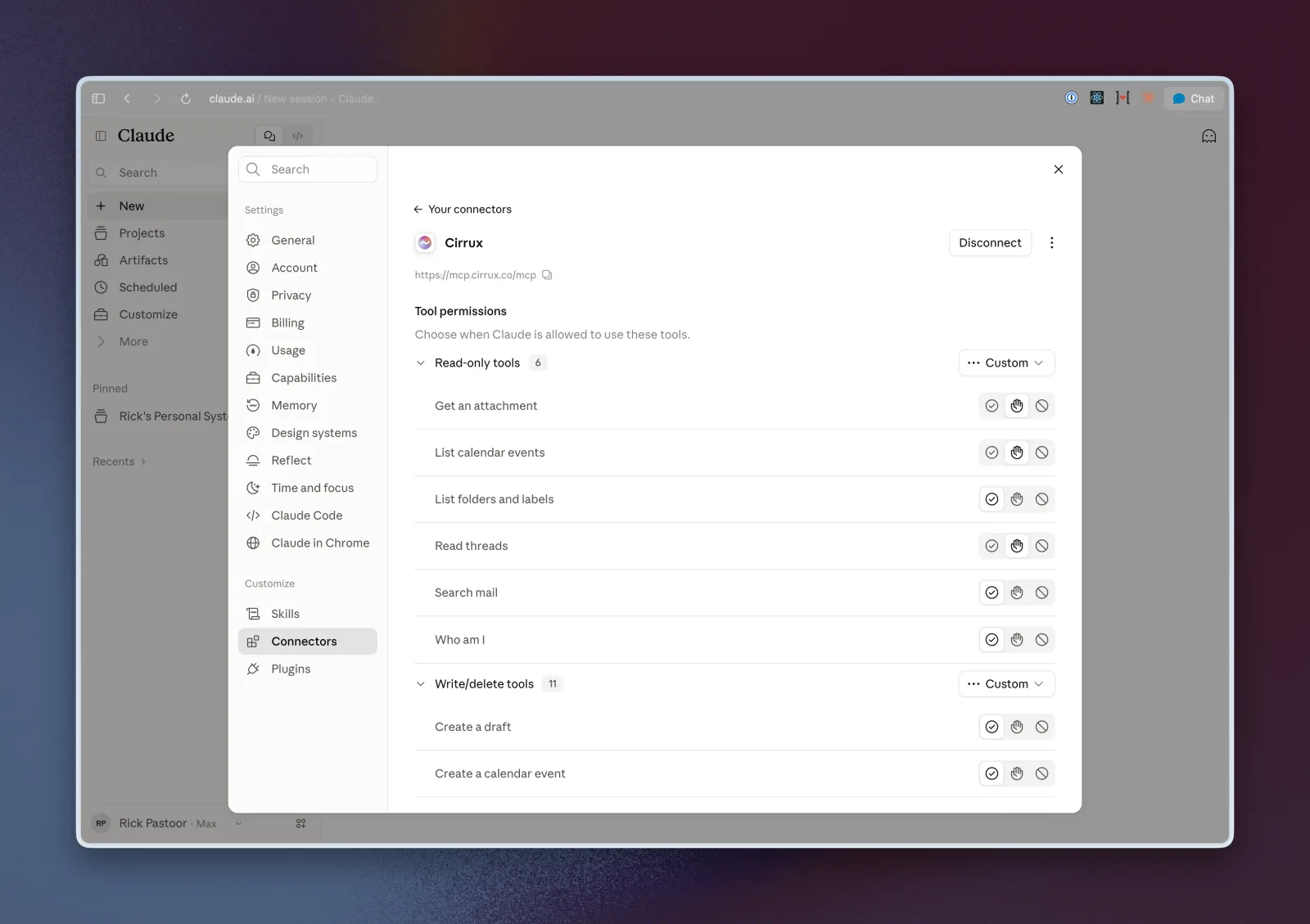1310x924 pixels.
Task: Expand More in the Claude sidebar
Action: coord(157,341)
